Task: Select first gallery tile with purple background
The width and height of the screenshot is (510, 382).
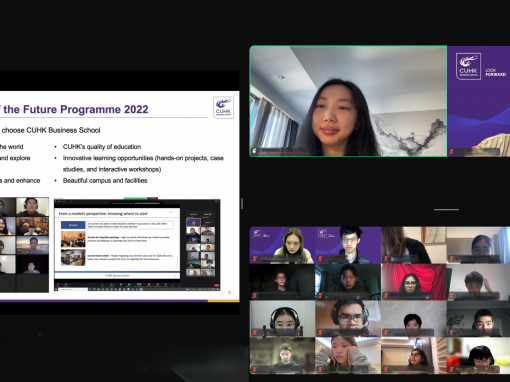Action: pos(282,245)
